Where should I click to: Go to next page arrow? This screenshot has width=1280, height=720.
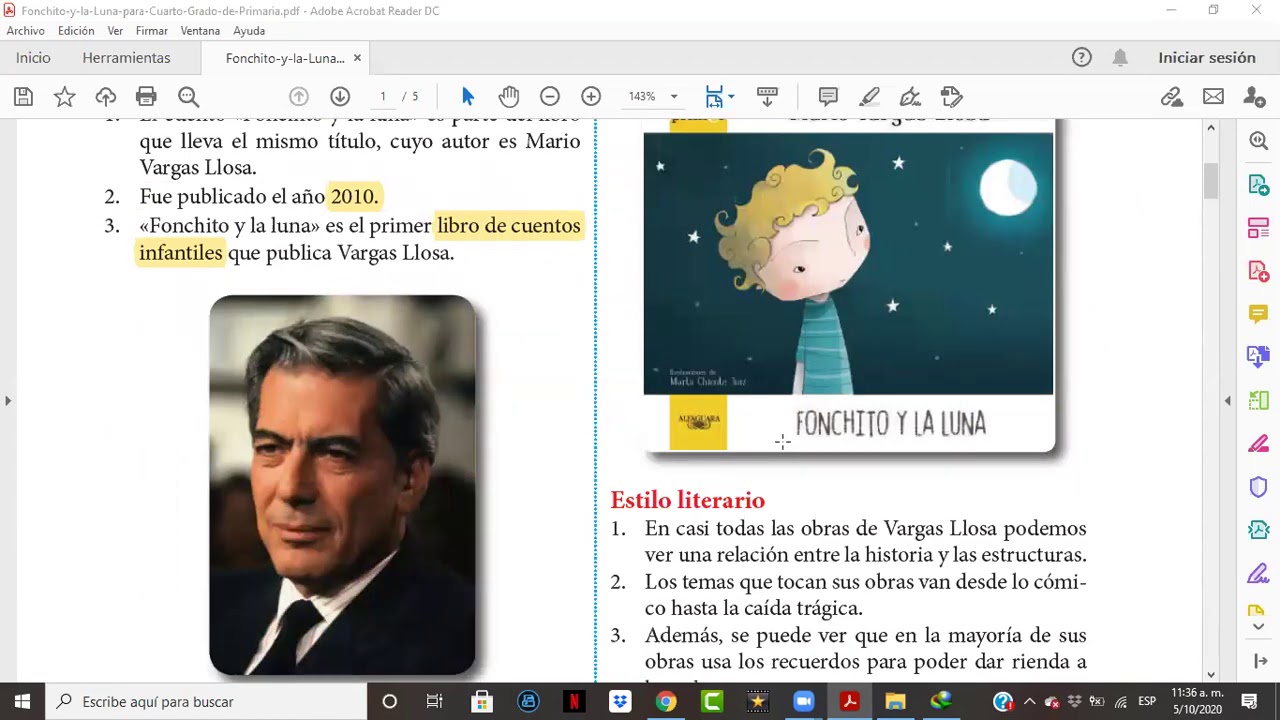pos(340,97)
